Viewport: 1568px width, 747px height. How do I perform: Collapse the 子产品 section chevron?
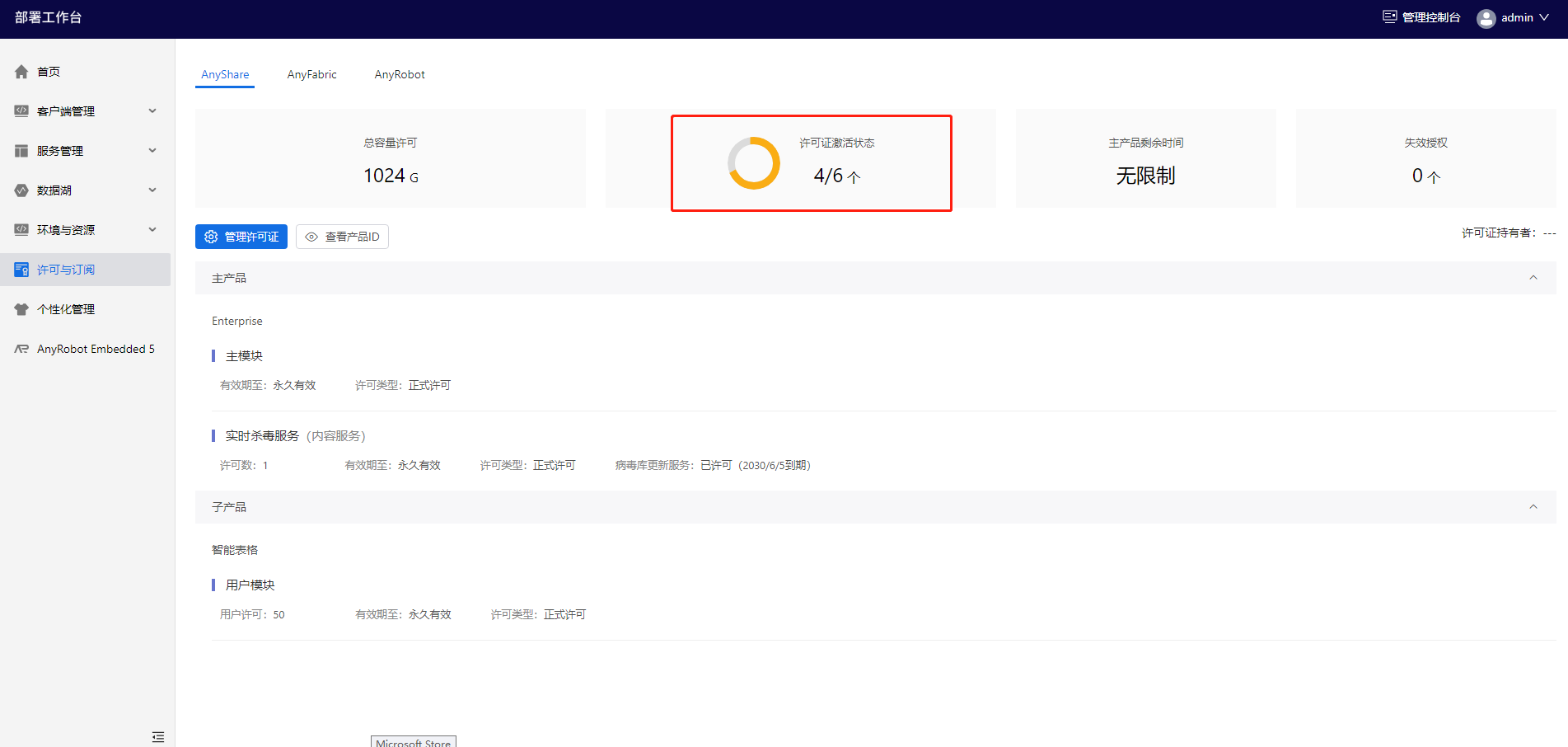1533,507
